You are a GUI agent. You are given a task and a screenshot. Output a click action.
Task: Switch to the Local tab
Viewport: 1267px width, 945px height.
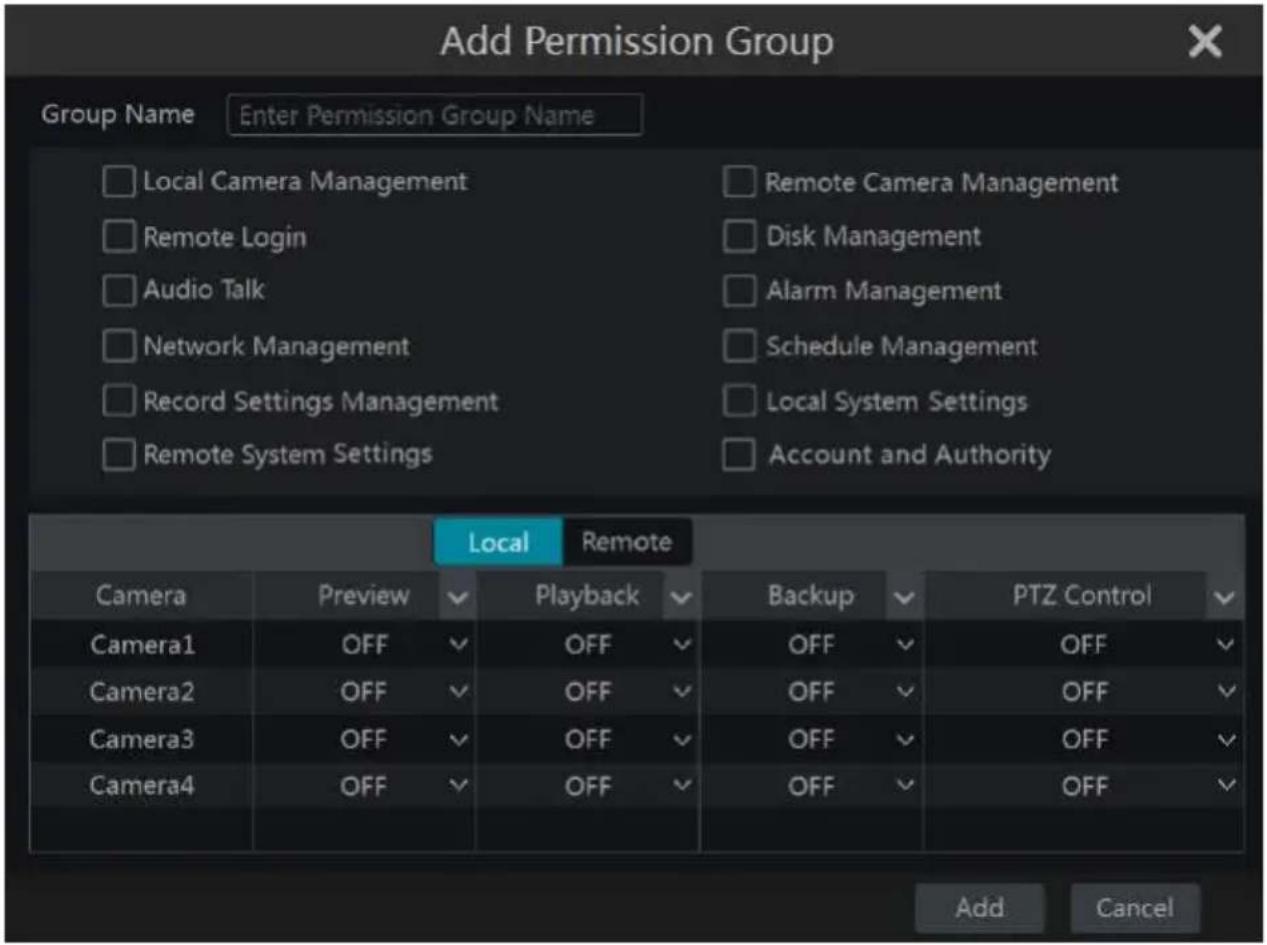tap(498, 543)
